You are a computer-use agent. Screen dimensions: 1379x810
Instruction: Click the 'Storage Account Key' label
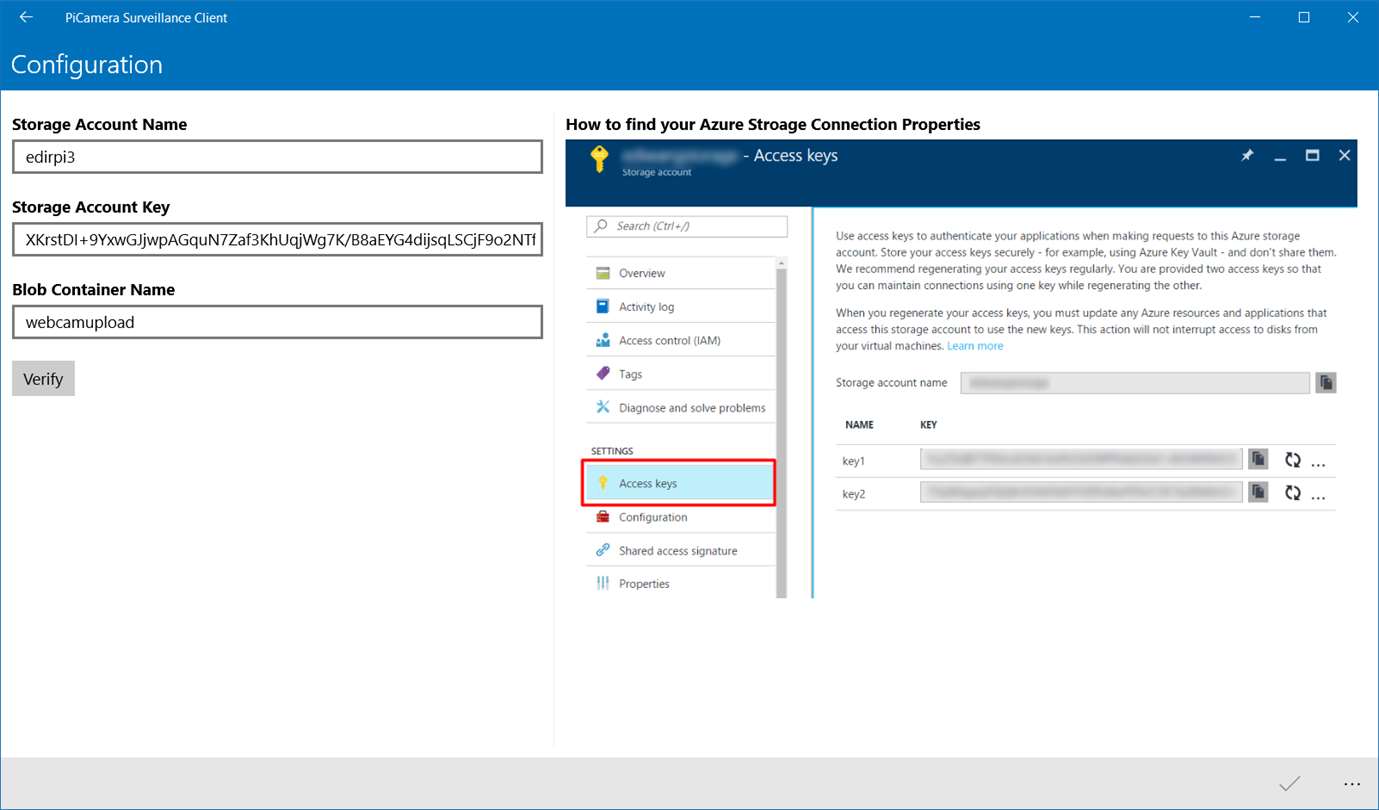point(91,207)
